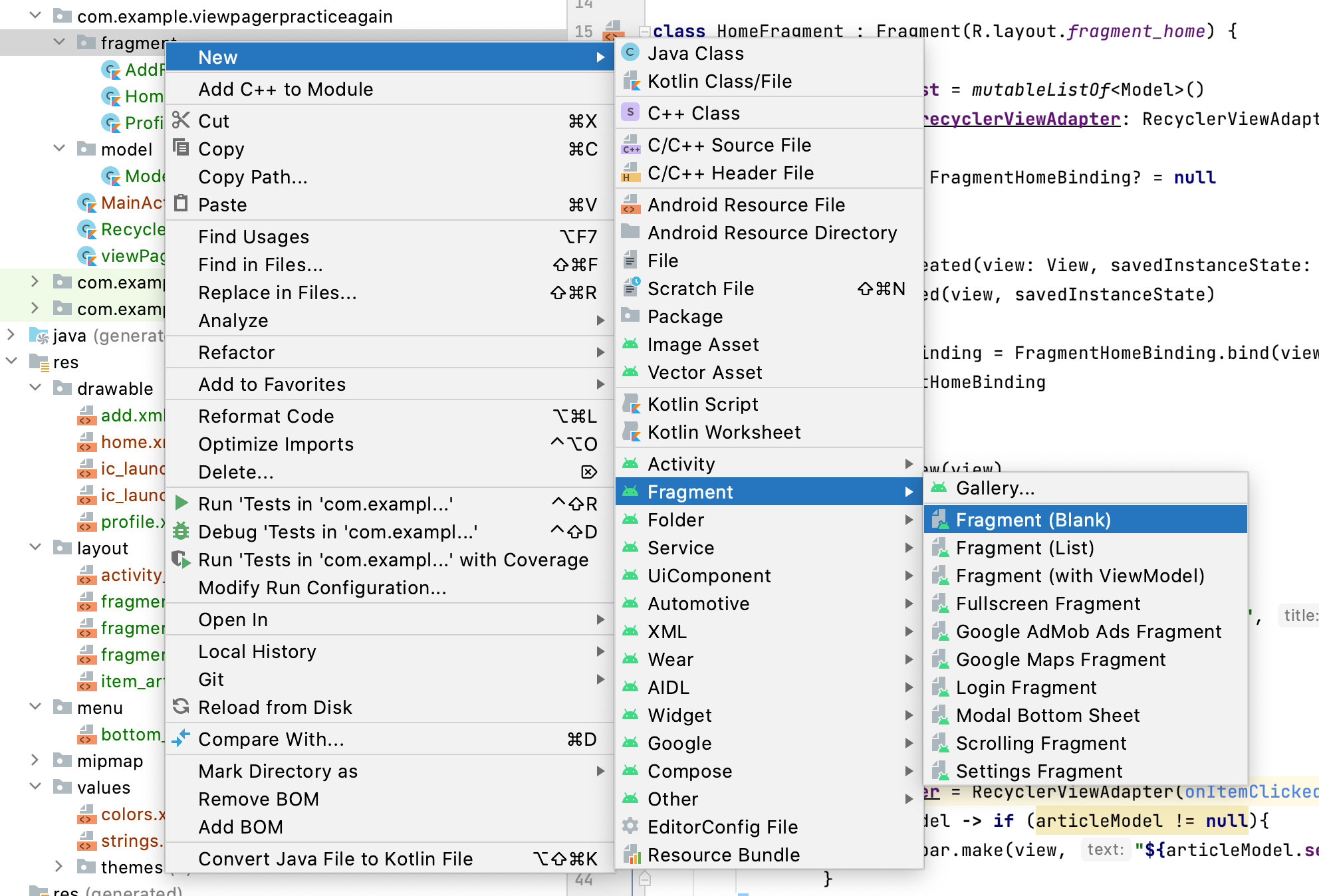The height and width of the screenshot is (896, 1319).
Task: Click the Run with Coverage shield icon
Action: pyautogui.click(x=181, y=559)
